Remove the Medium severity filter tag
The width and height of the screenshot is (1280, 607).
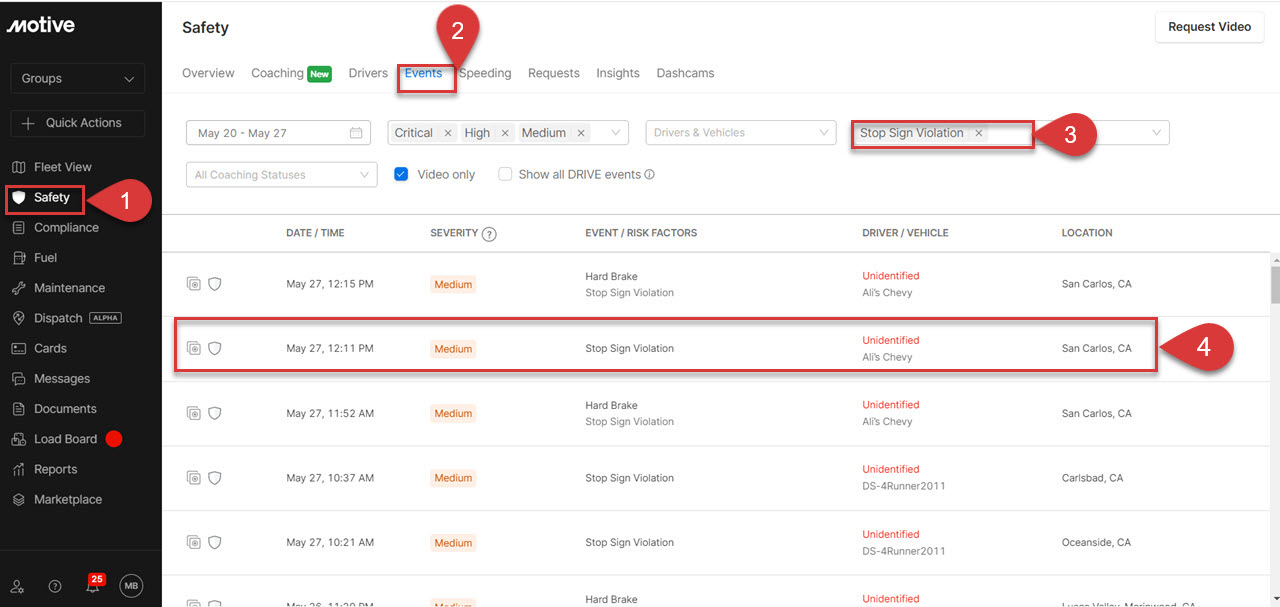(581, 133)
